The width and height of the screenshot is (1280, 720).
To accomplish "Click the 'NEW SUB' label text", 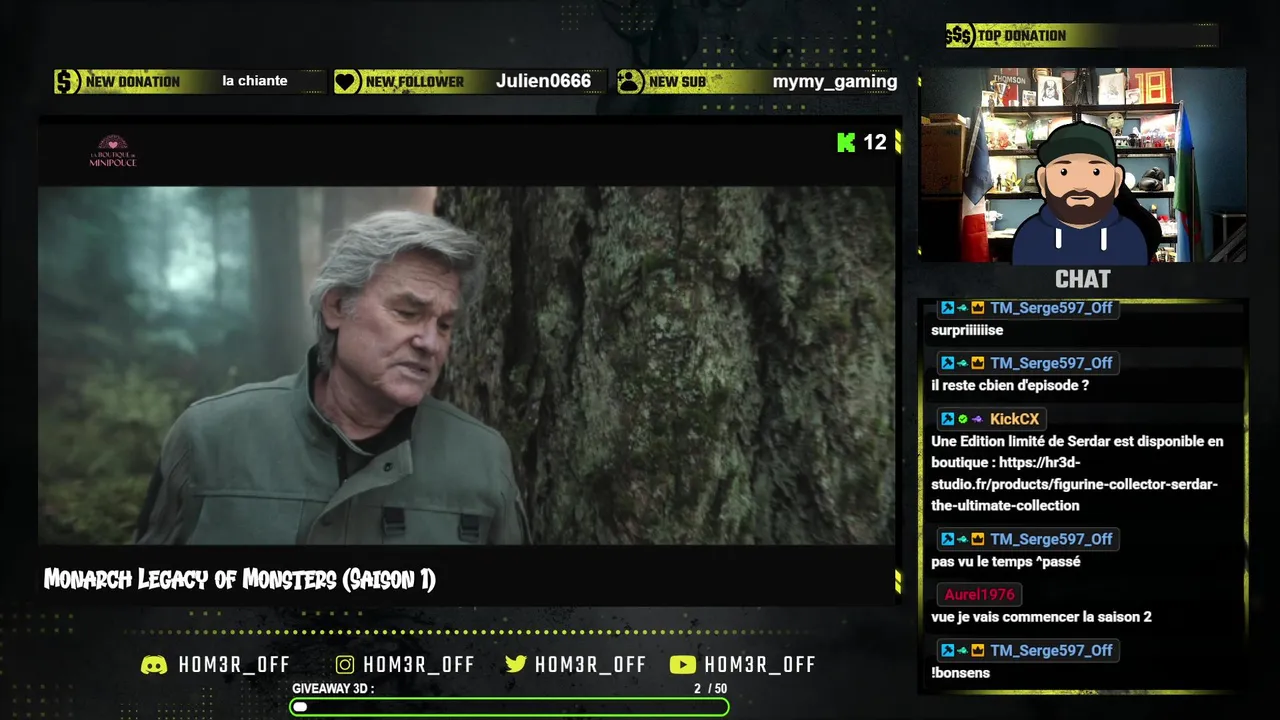I will tap(677, 82).
